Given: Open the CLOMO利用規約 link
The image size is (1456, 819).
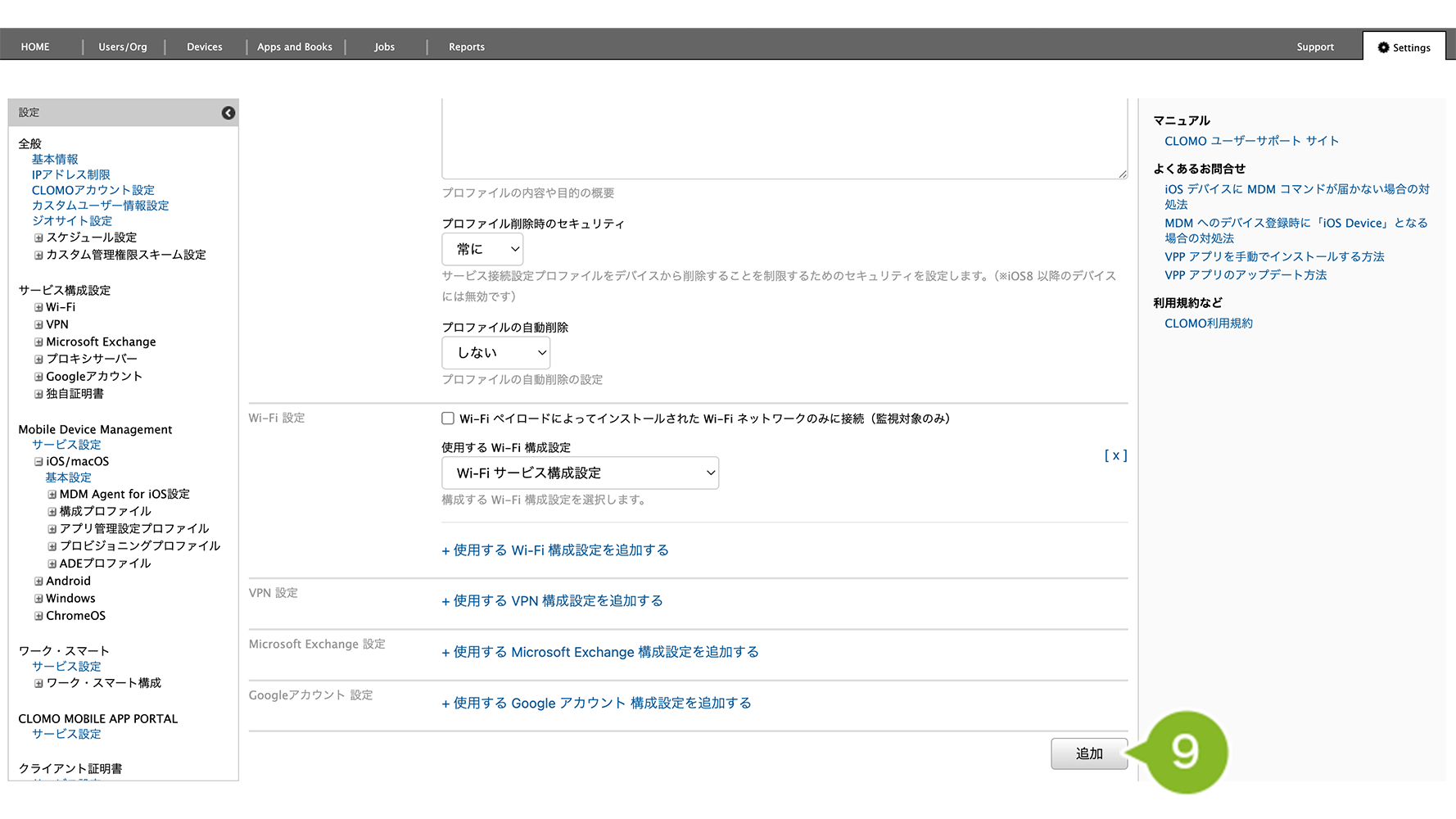Looking at the screenshot, I should tap(1208, 324).
